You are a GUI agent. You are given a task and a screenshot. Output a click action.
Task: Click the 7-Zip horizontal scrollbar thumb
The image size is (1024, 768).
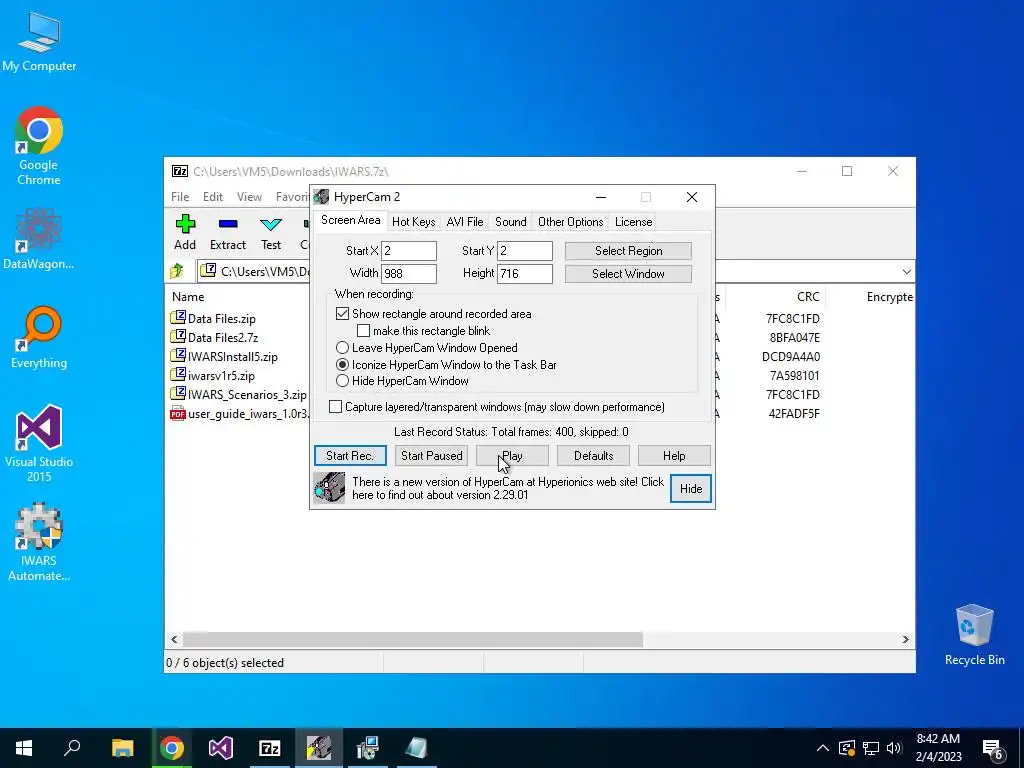[412, 639]
